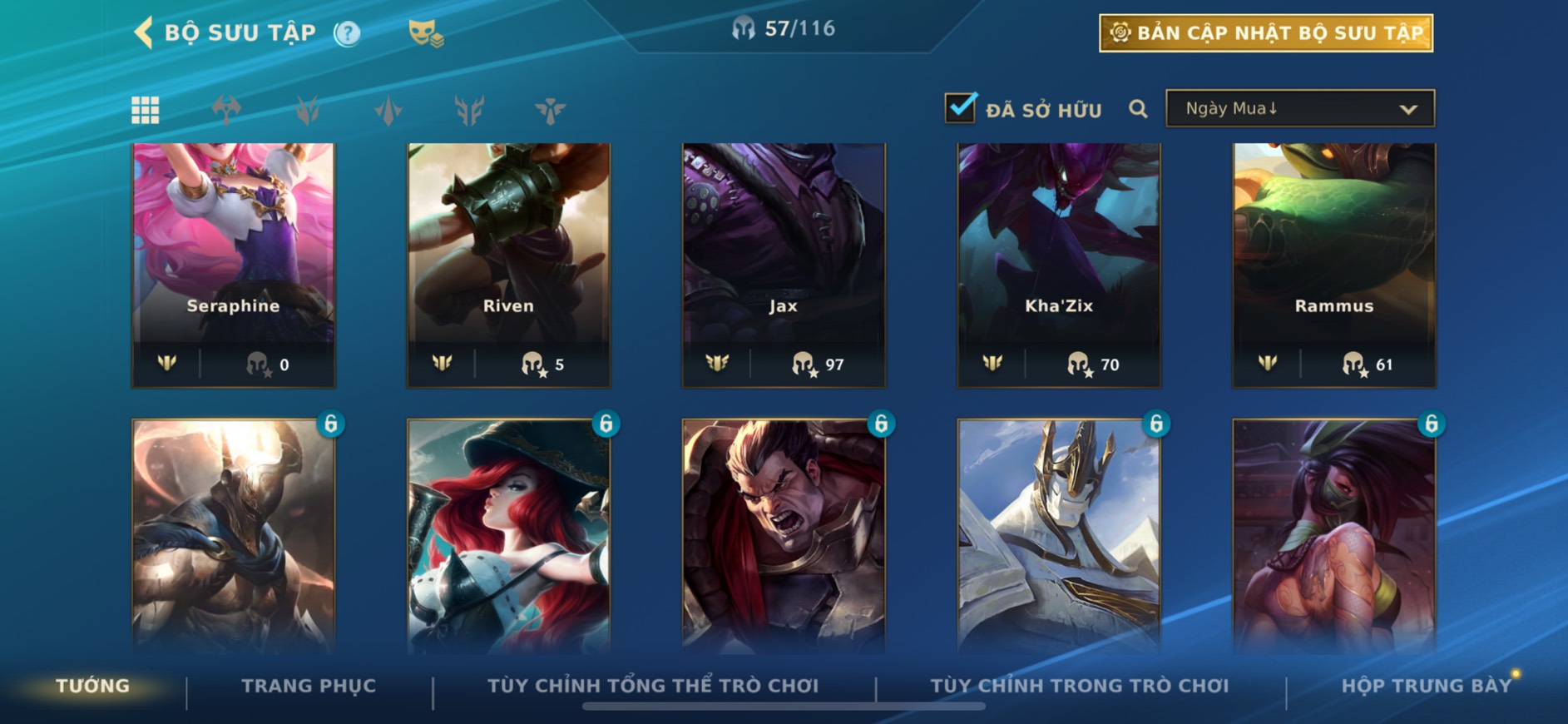
Task: Open the help question mark icon
Action: (347, 33)
